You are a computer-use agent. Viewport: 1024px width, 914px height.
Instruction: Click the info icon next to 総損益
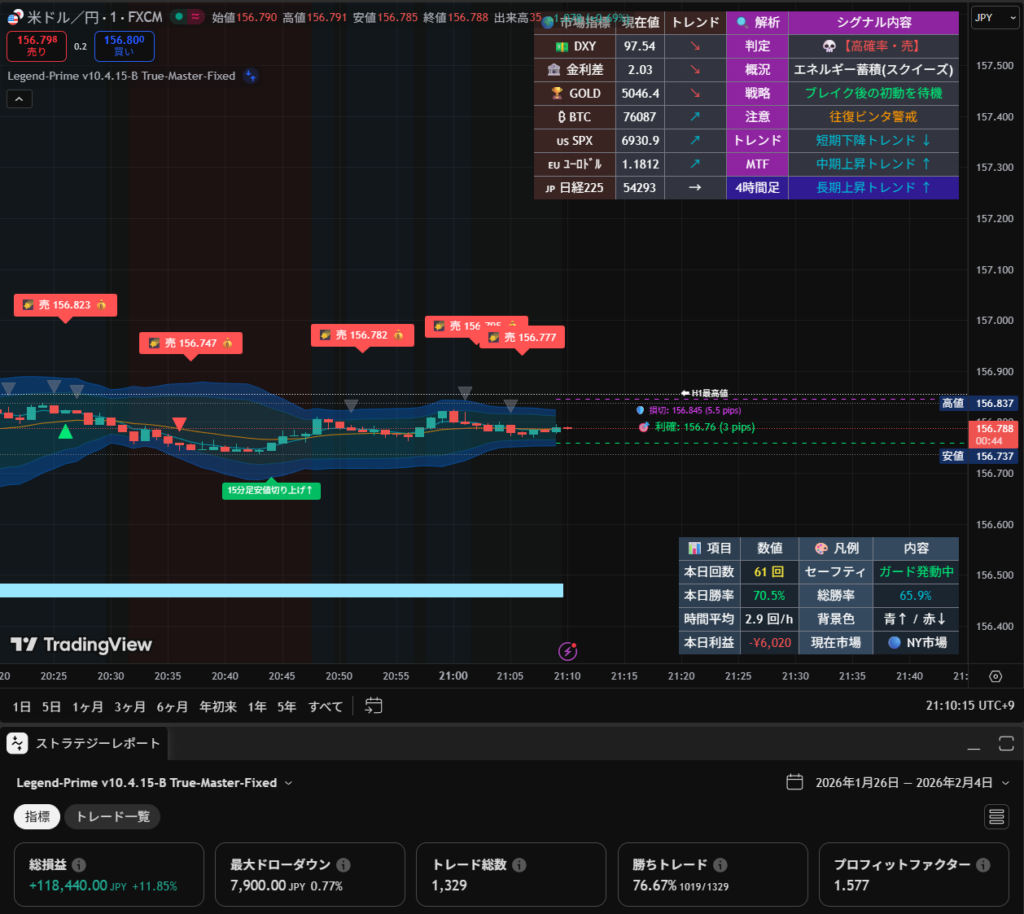pos(79,865)
